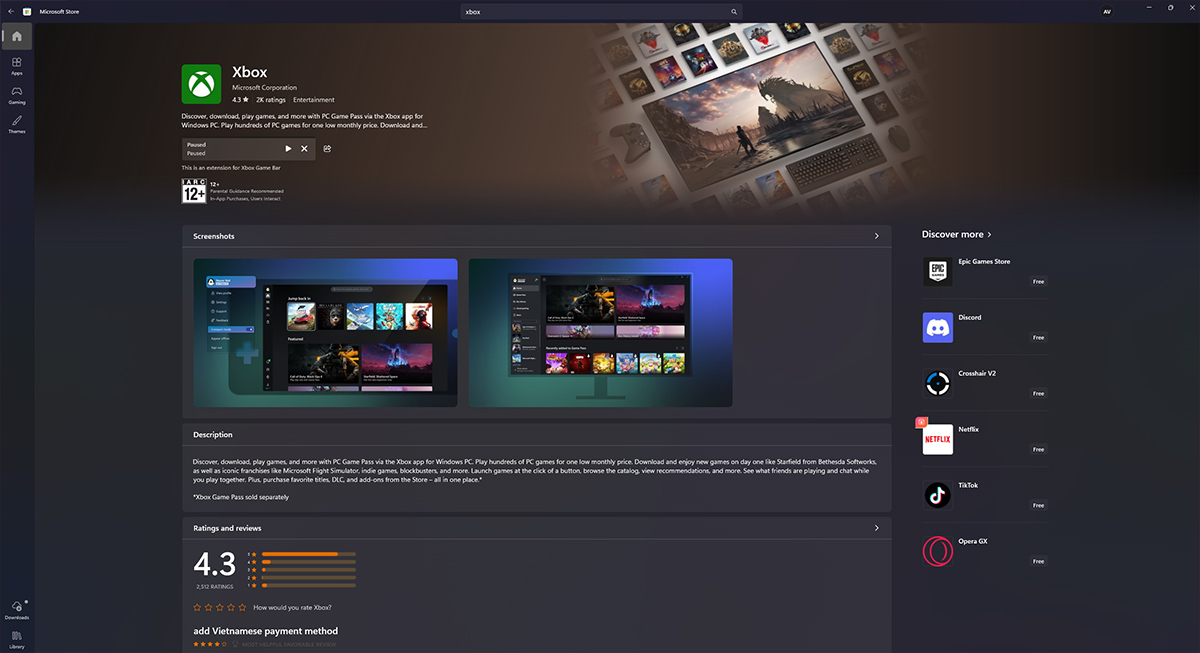This screenshot has width=1200, height=653.
Task: Click the large 4.3 rating score
Action: [x=214, y=563]
